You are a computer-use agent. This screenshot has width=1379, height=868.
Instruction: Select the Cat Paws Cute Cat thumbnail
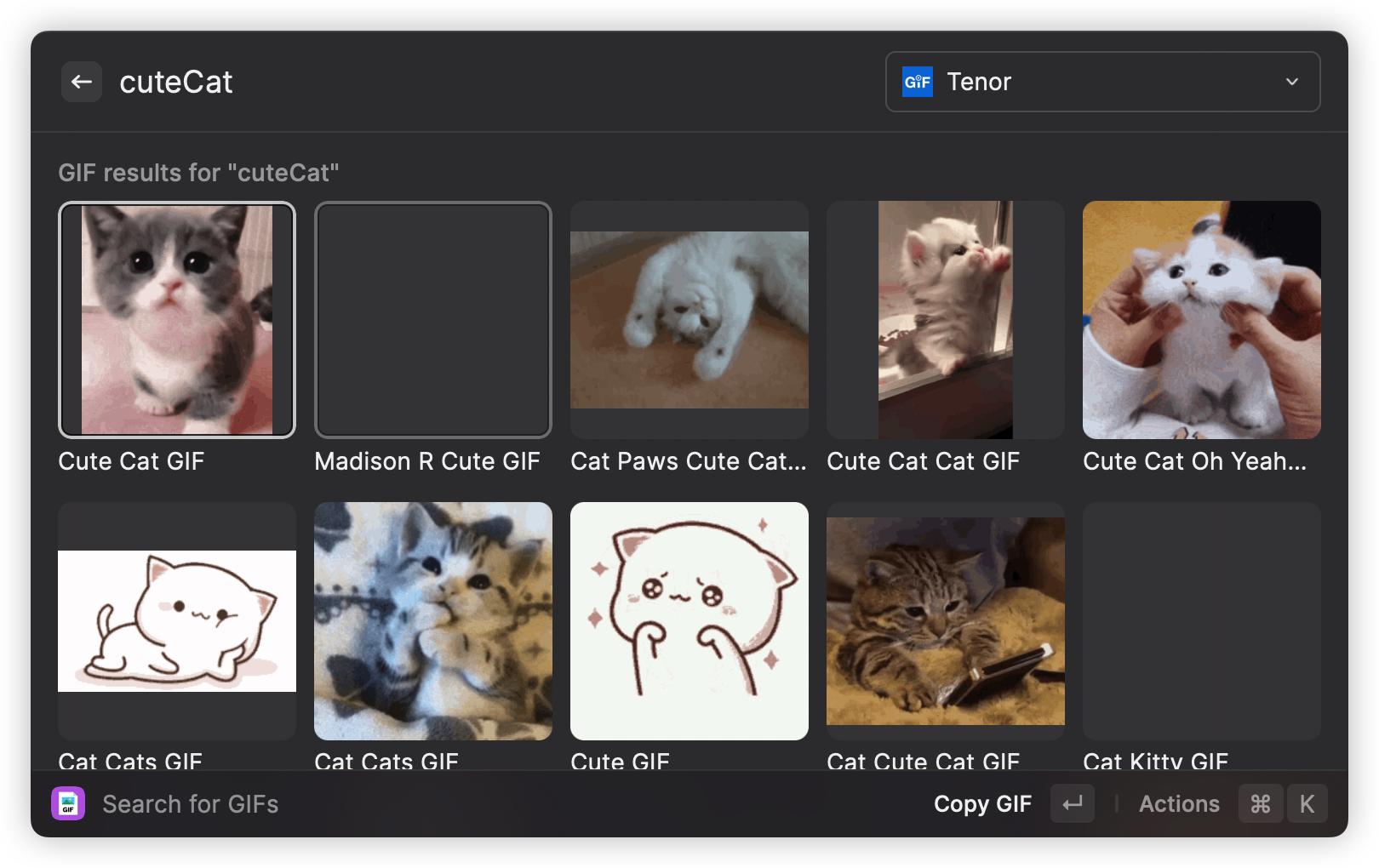pyautogui.click(x=689, y=320)
